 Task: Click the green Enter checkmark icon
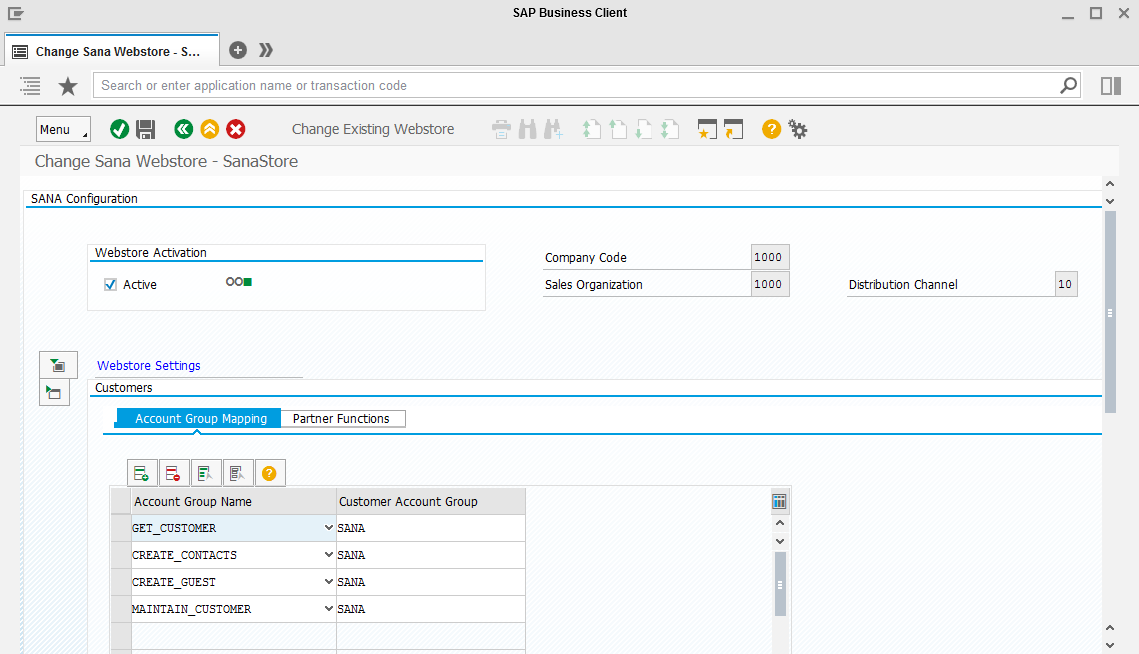pos(119,129)
